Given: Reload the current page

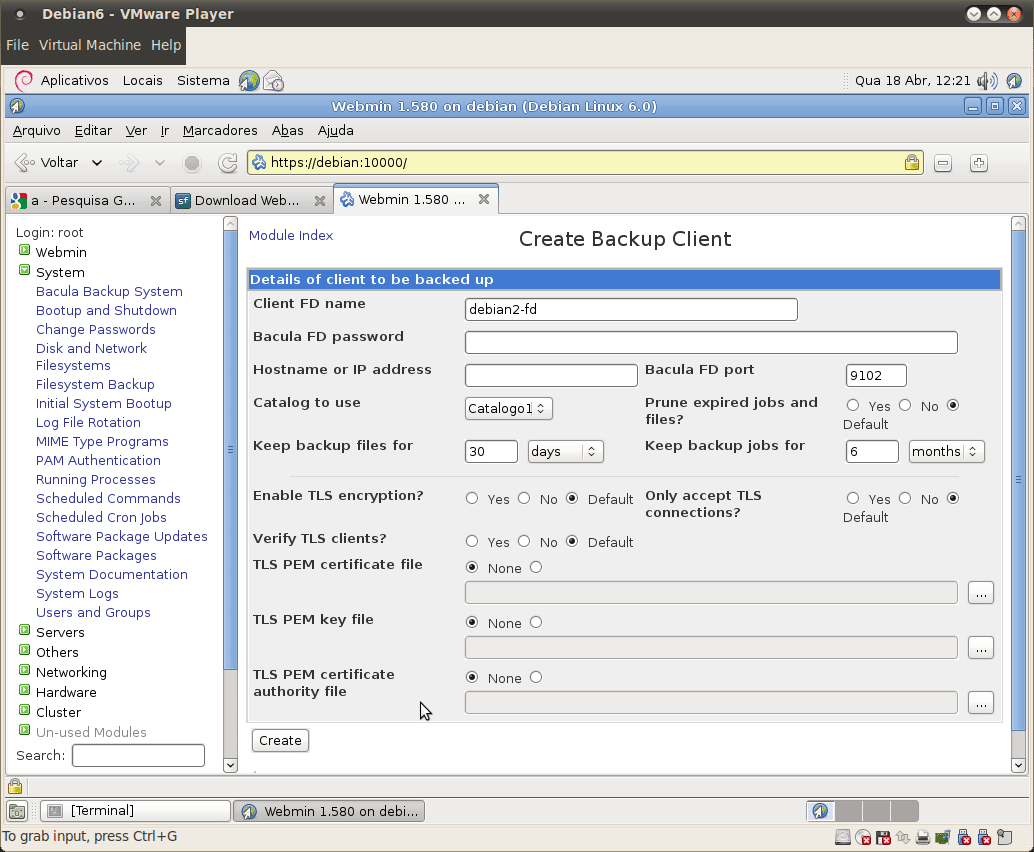Looking at the screenshot, I should point(228,162).
